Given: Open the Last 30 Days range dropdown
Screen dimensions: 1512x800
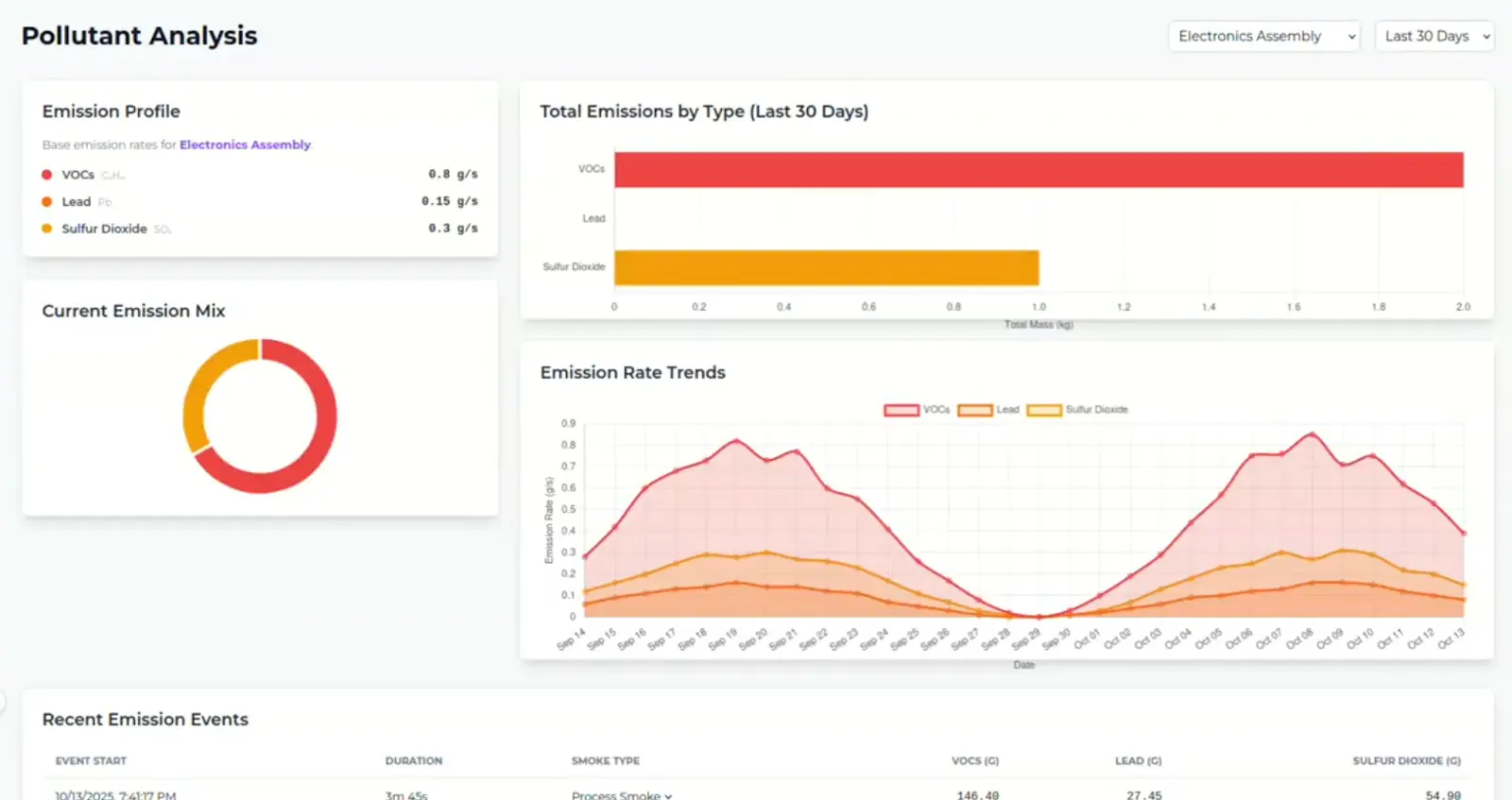Looking at the screenshot, I should point(1434,36).
